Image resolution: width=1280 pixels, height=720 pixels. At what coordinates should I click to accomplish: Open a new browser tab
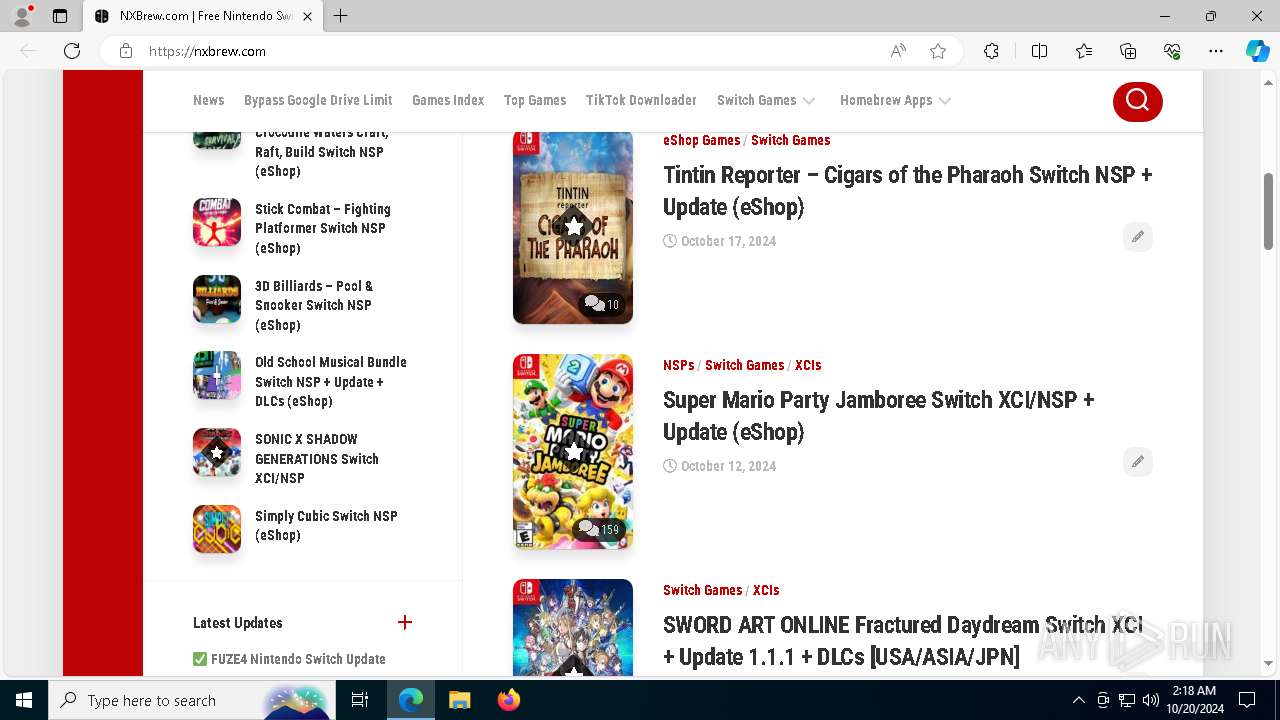pos(341,16)
